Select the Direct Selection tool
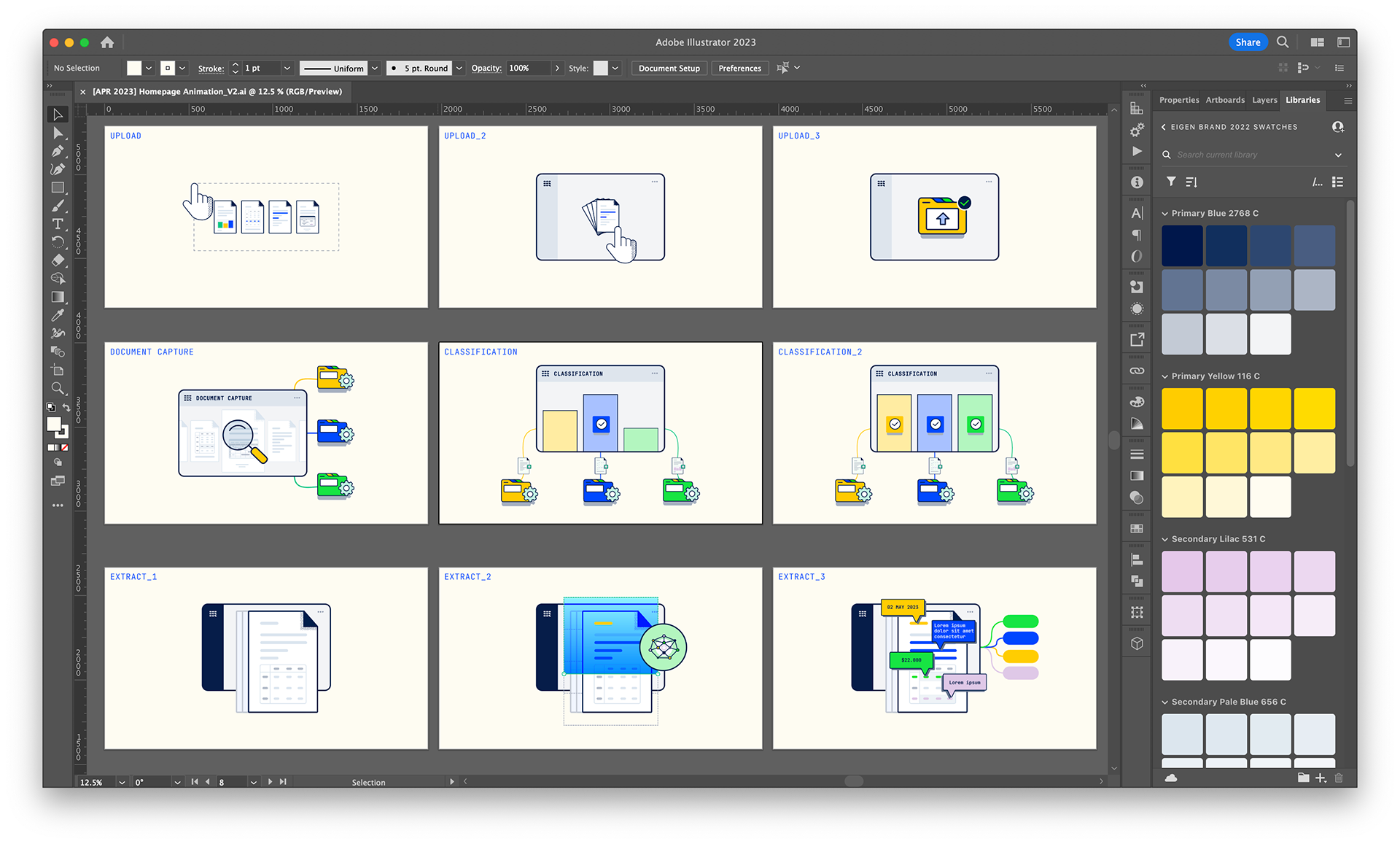1400x844 pixels. pos(58,133)
